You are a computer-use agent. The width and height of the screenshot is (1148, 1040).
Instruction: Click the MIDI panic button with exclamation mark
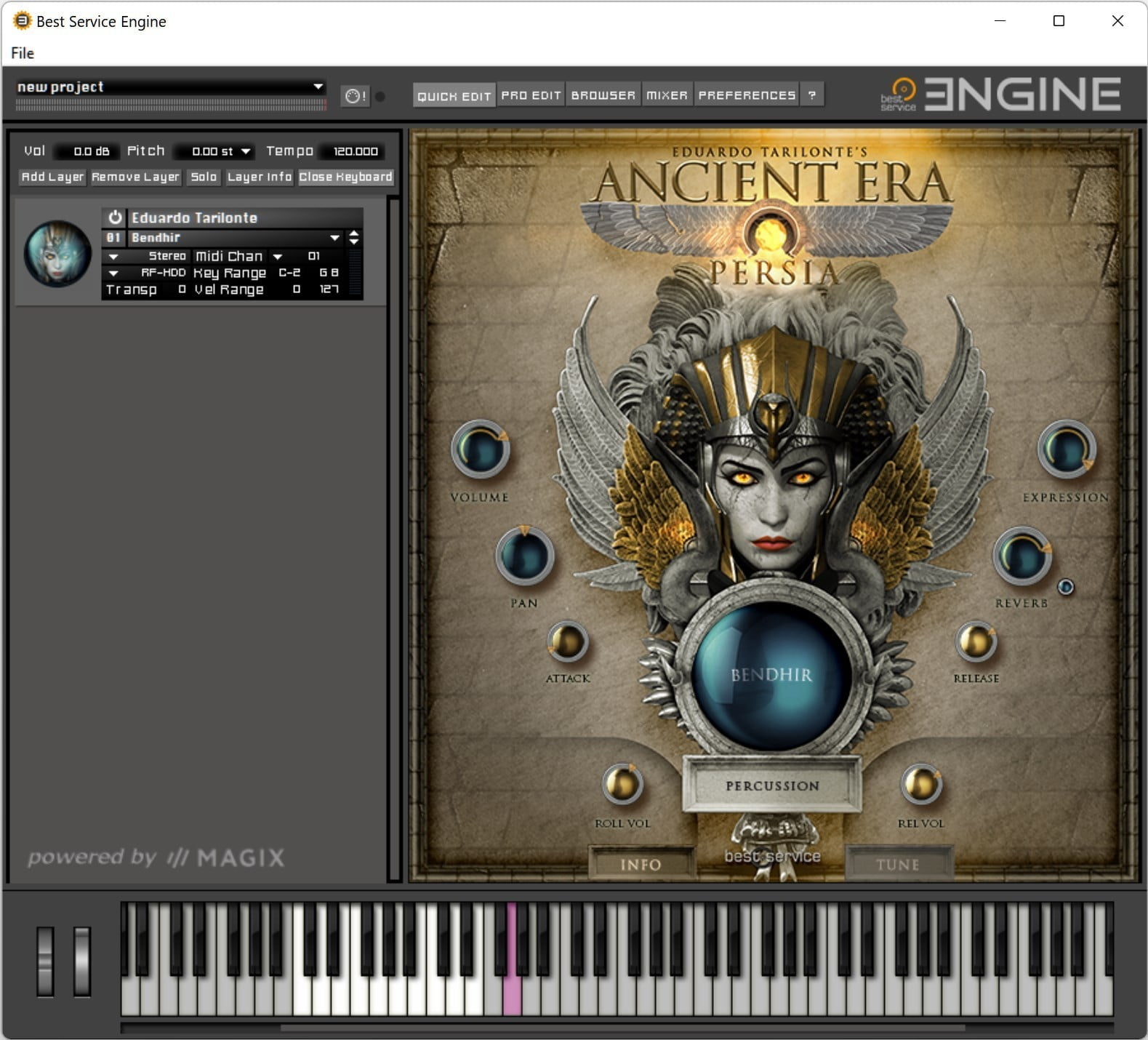tap(356, 96)
